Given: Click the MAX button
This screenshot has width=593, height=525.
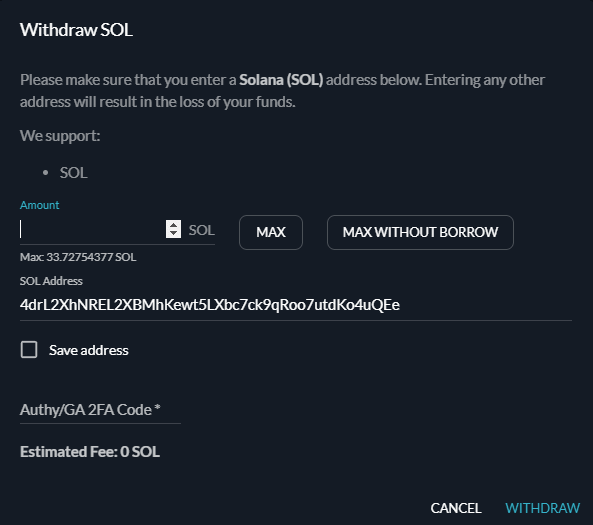Looking at the screenshot, I should (x=271, y=232).
